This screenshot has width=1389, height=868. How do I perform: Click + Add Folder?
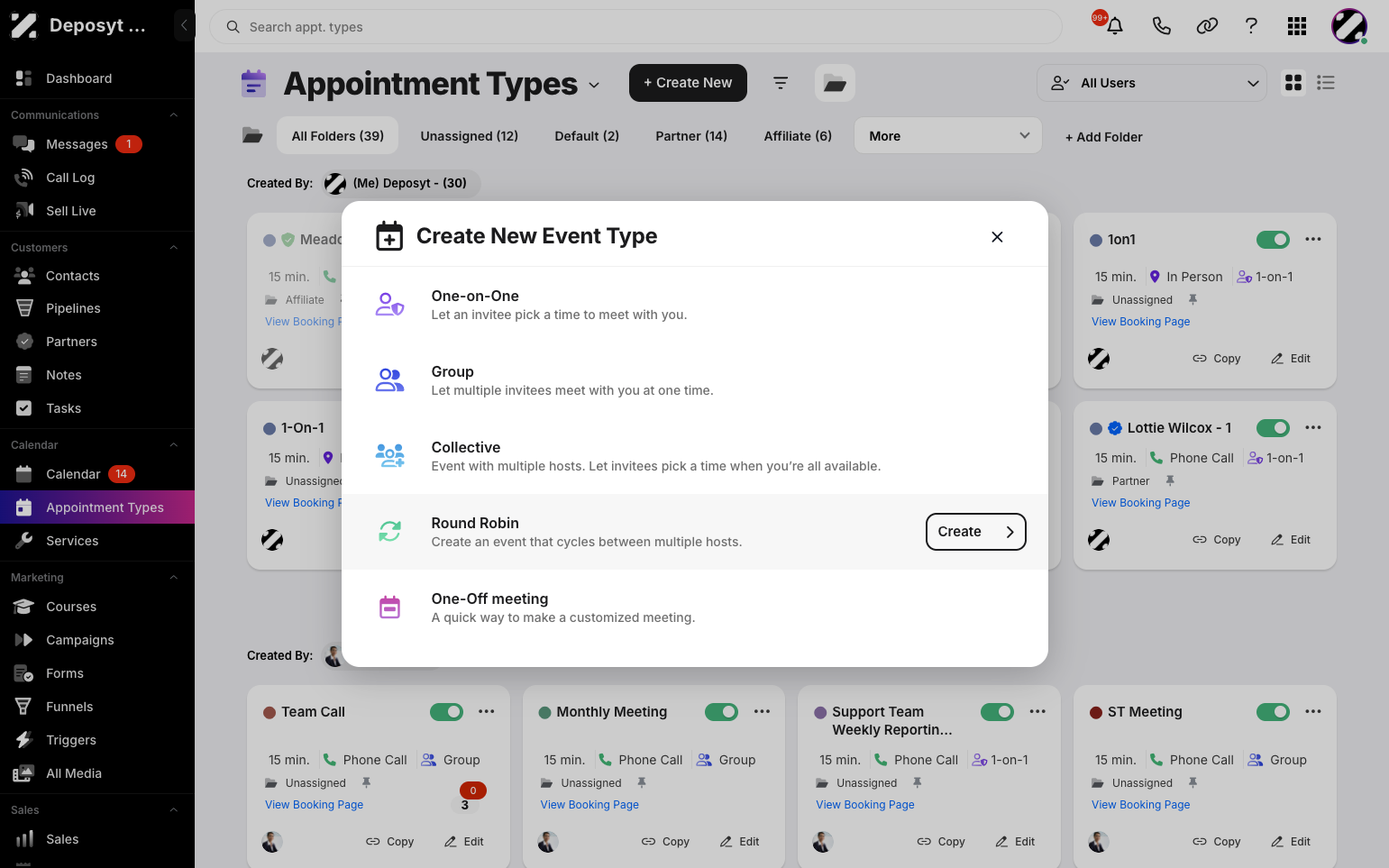1103,137
